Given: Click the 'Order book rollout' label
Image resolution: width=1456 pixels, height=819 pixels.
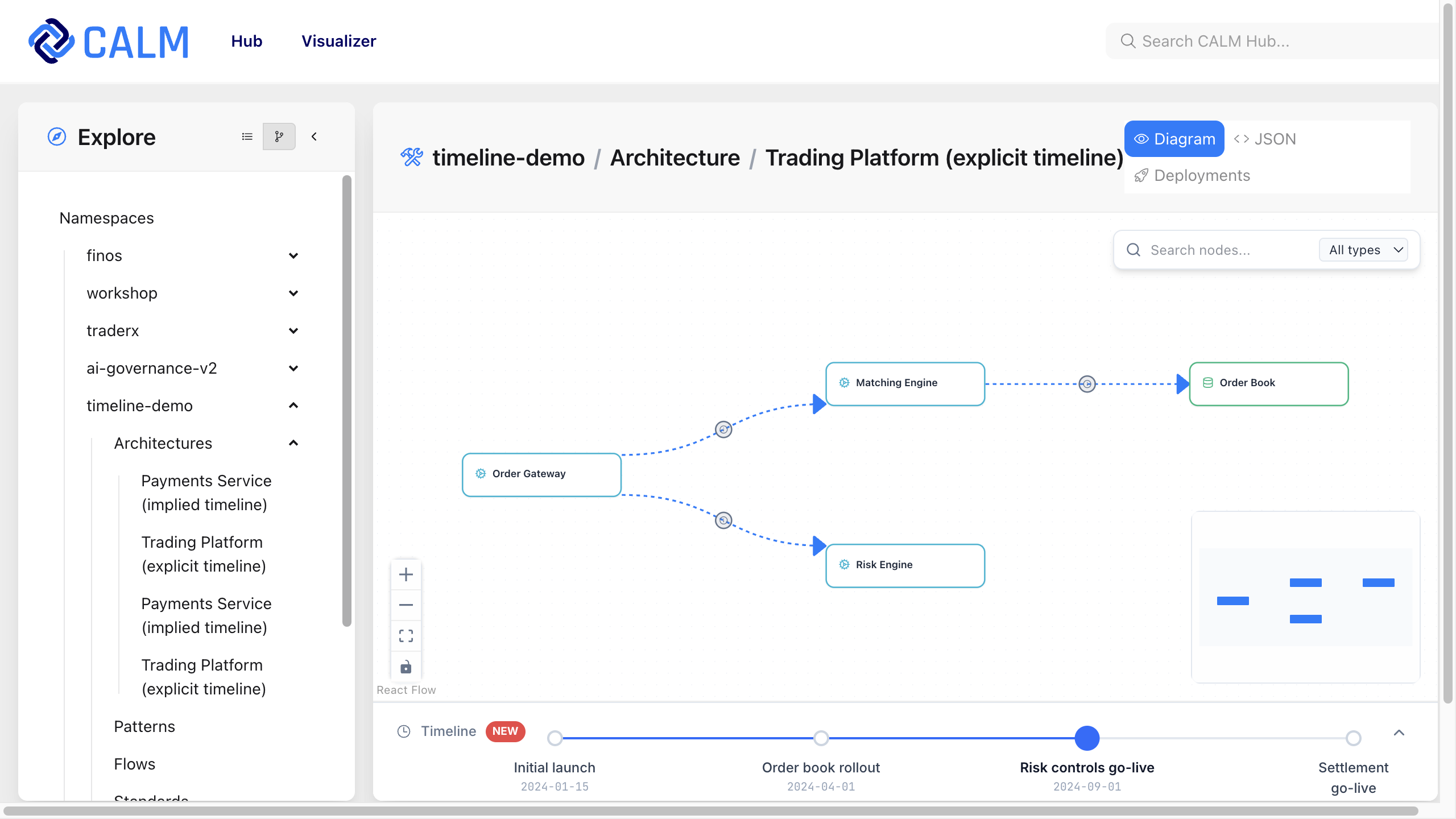Looking at the screenshot, I should tap(821, 768).
